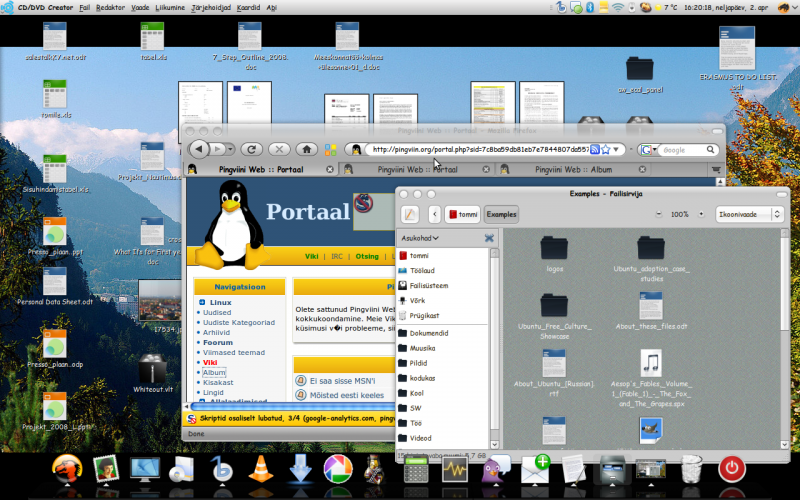Open the Otsing link on the portal
The width and height of the screenshot is (800, 500).
tap(367, 256)
